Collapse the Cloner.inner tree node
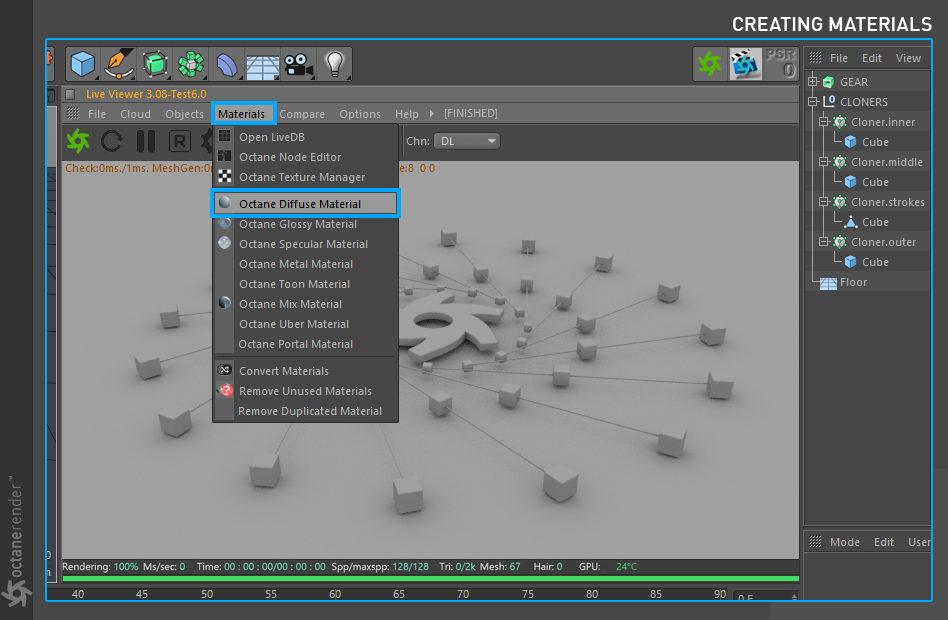 pos(823,122)
